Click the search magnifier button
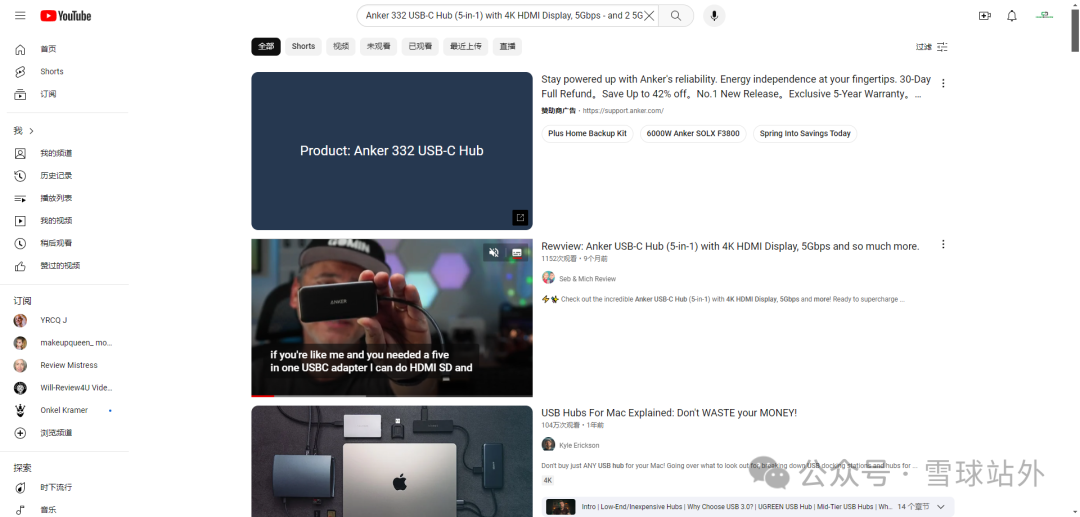1080x517 pixels. 676,16
